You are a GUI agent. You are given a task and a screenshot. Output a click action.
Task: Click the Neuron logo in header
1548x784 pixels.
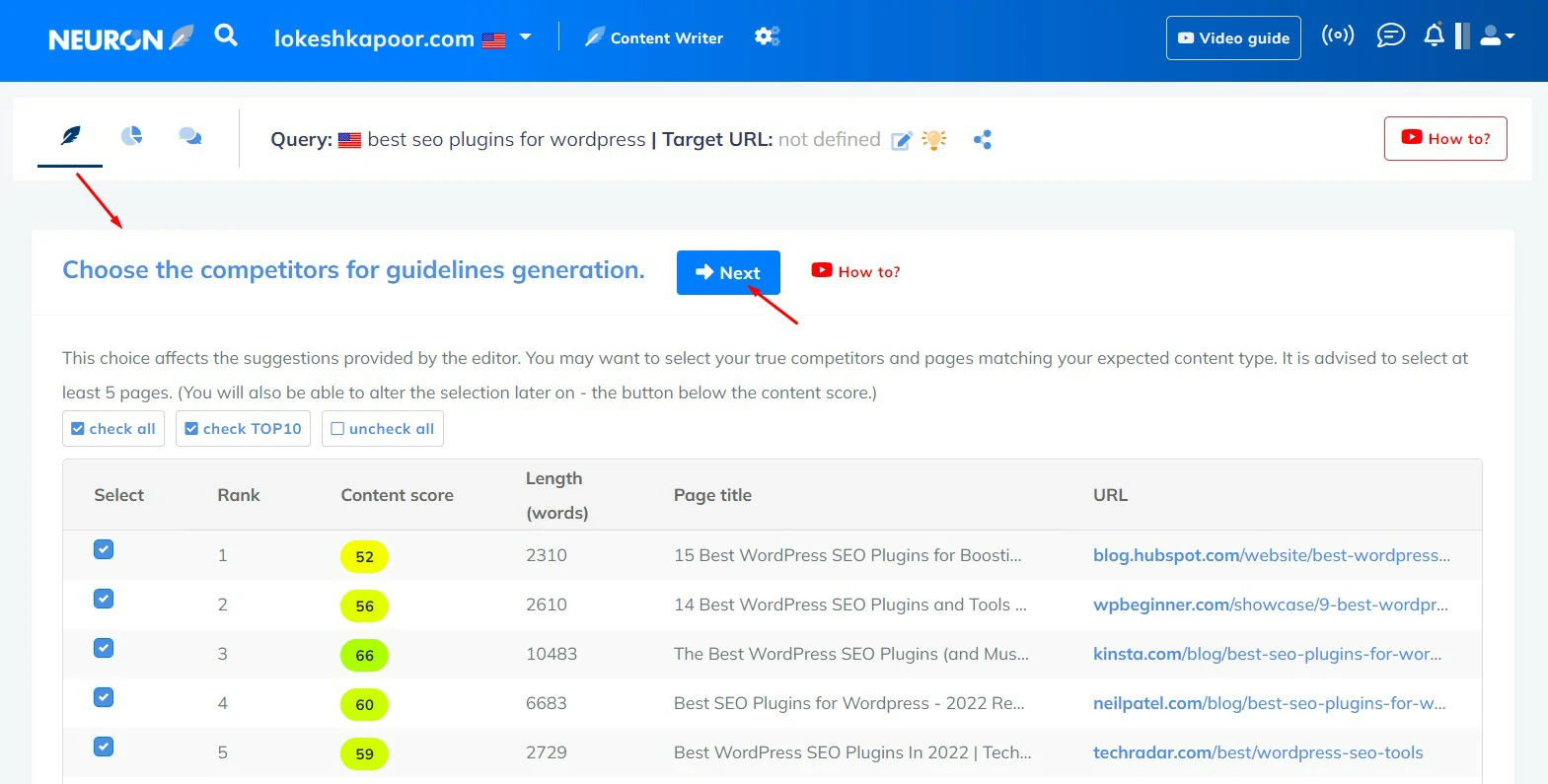point(120,38)
